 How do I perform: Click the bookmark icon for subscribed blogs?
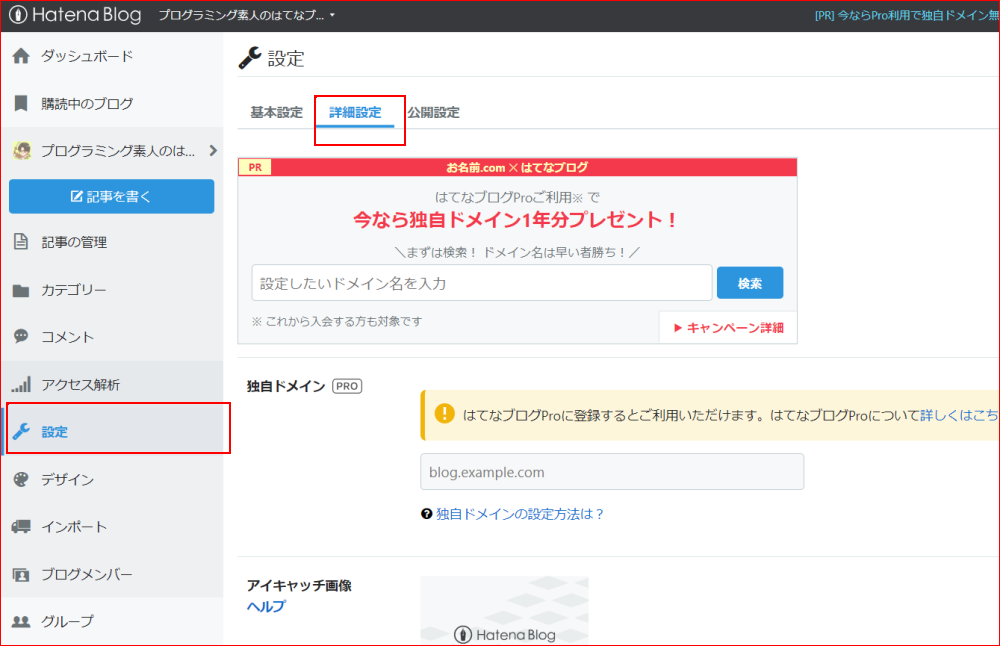click(21, 103)
